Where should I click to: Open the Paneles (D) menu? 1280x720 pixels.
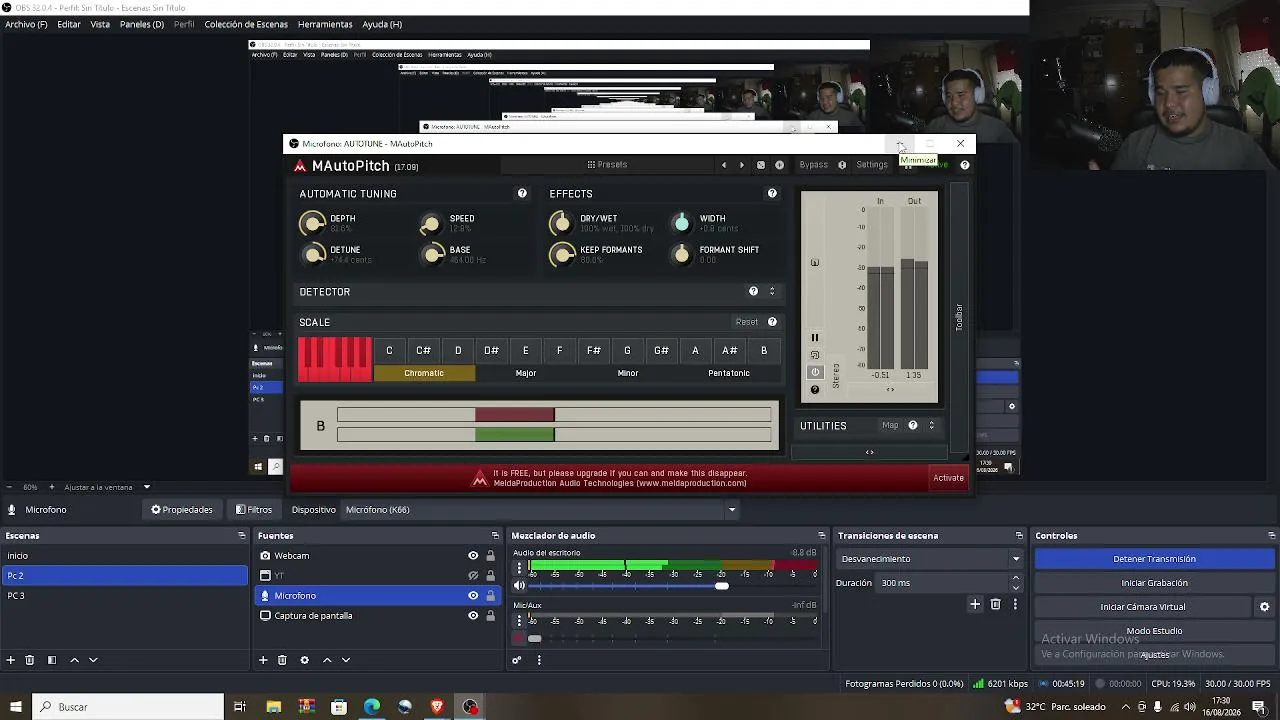coord(142,24)
